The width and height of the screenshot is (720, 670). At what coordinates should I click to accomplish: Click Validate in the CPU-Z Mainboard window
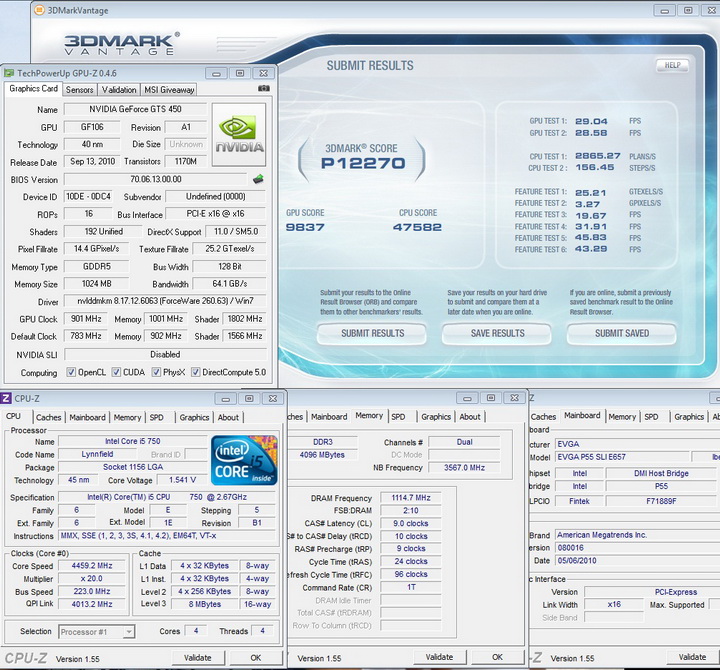(x=692, y=657)
